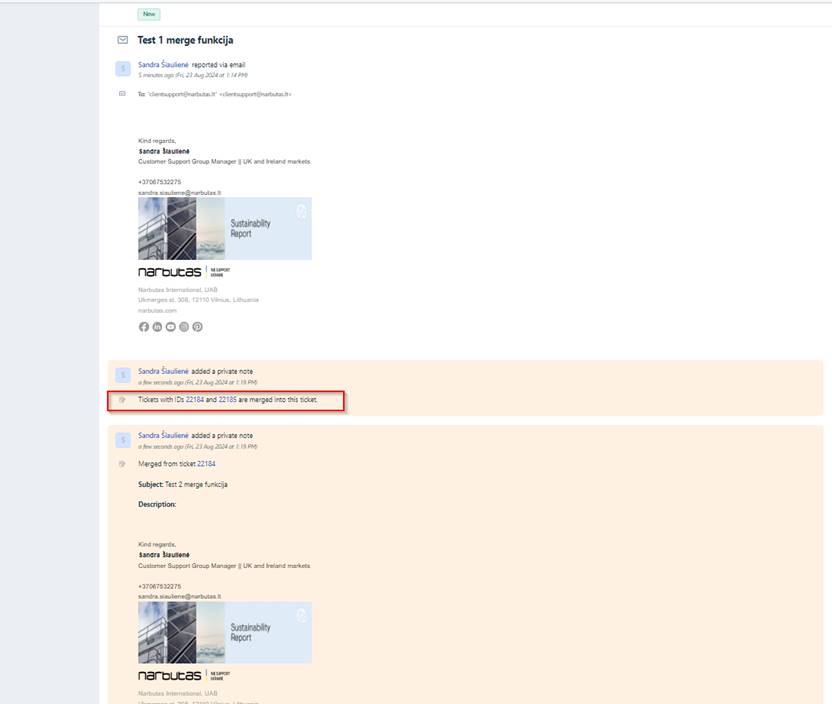Open Sandra Šiaulienė avatar on the reported via email entry
The image size is (832, 704).
pyautogui.click(x=123, y=69)
